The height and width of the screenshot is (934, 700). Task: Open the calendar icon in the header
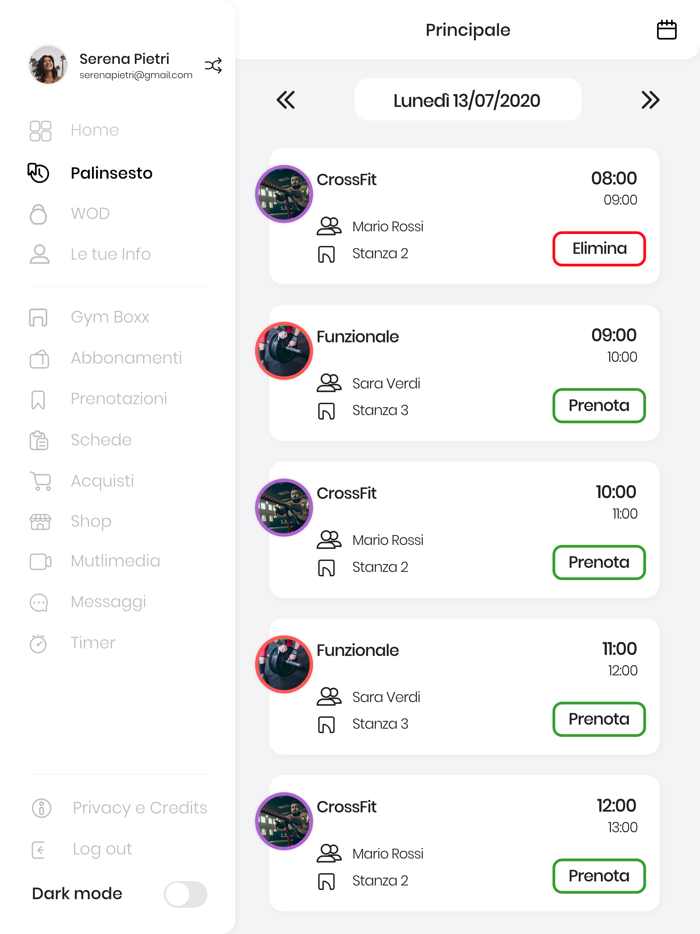pyautogui.click(x=667, y=30)
